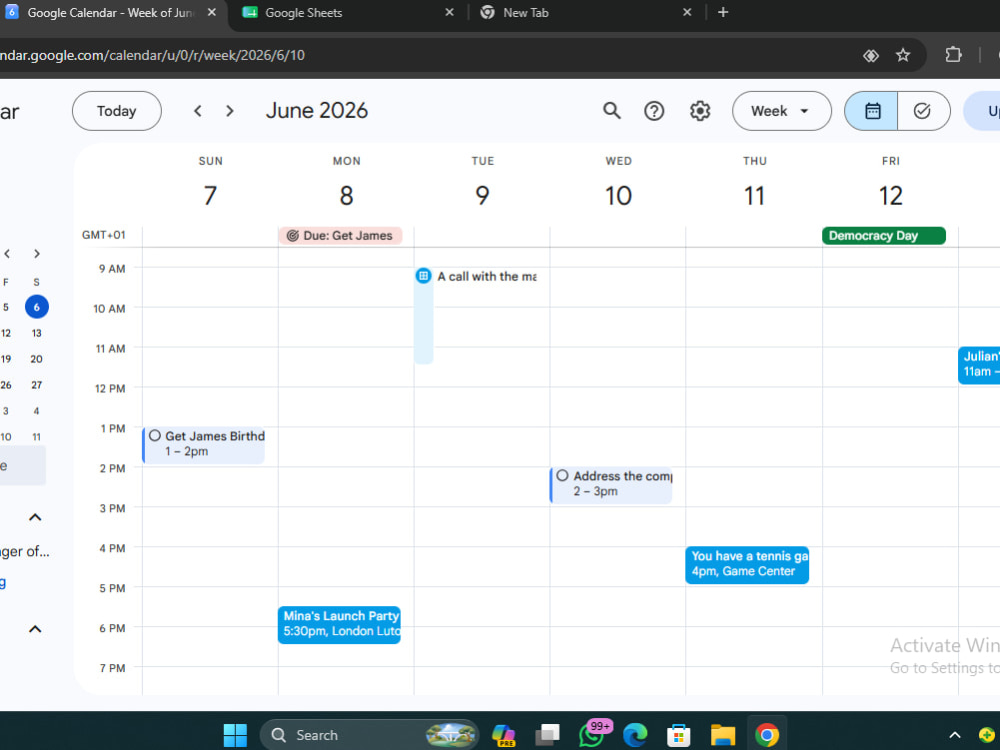Select date 6 in mini calendar
This screenshot has width=1000, height=750.
[37, 307]
